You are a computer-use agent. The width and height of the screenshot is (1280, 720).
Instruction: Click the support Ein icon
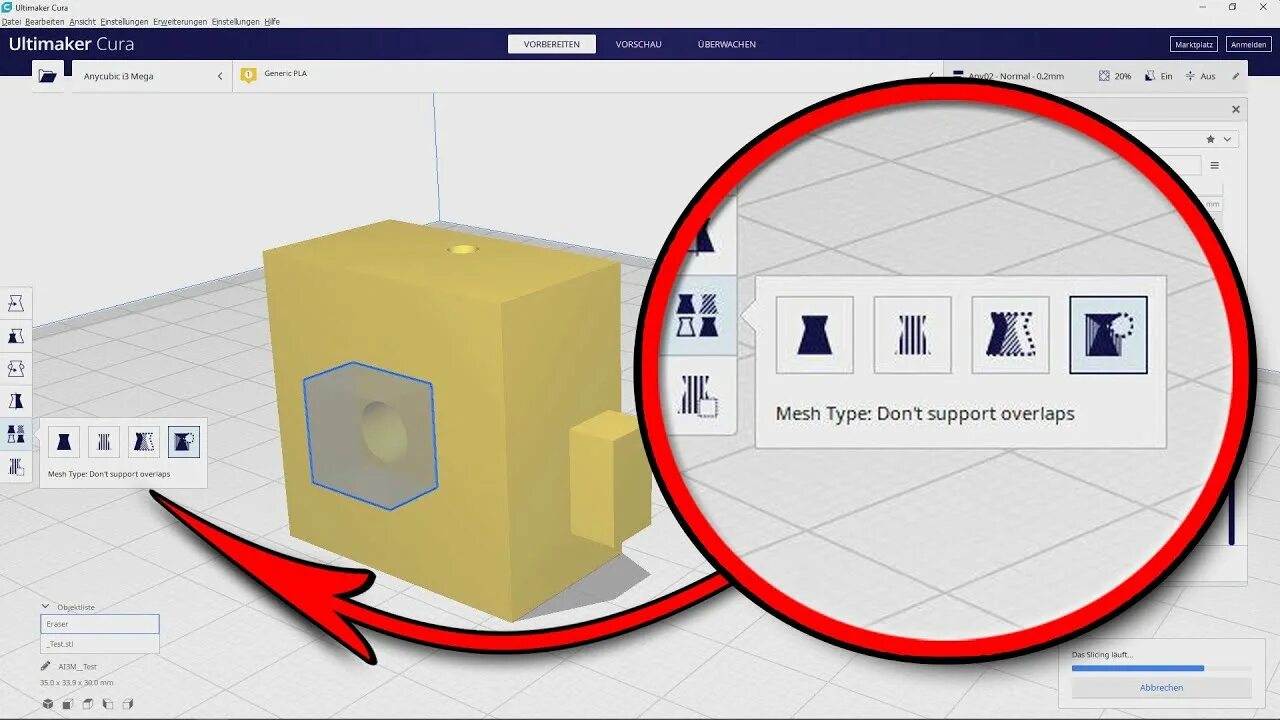coord(1148,76)
